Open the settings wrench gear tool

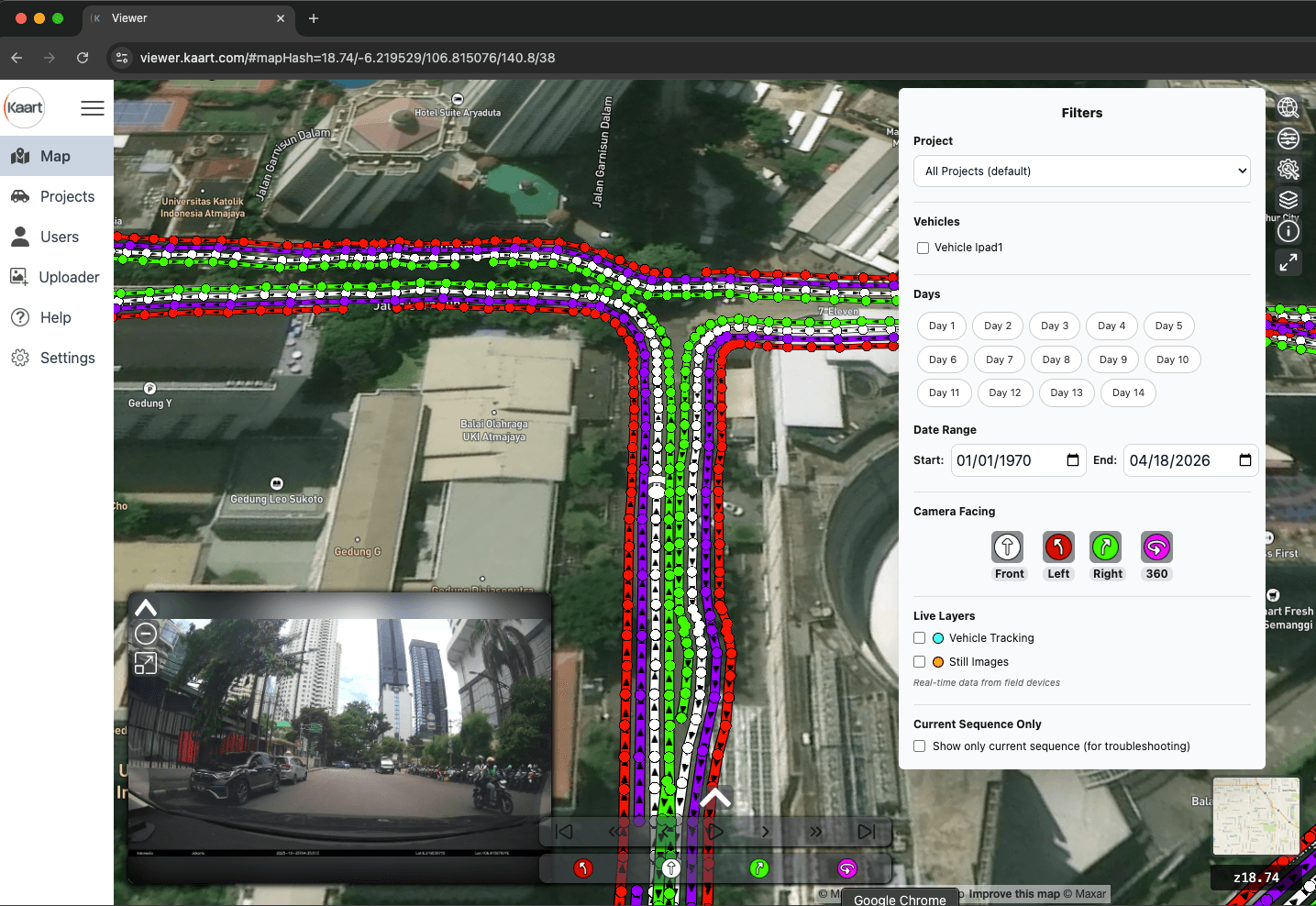1288,169
